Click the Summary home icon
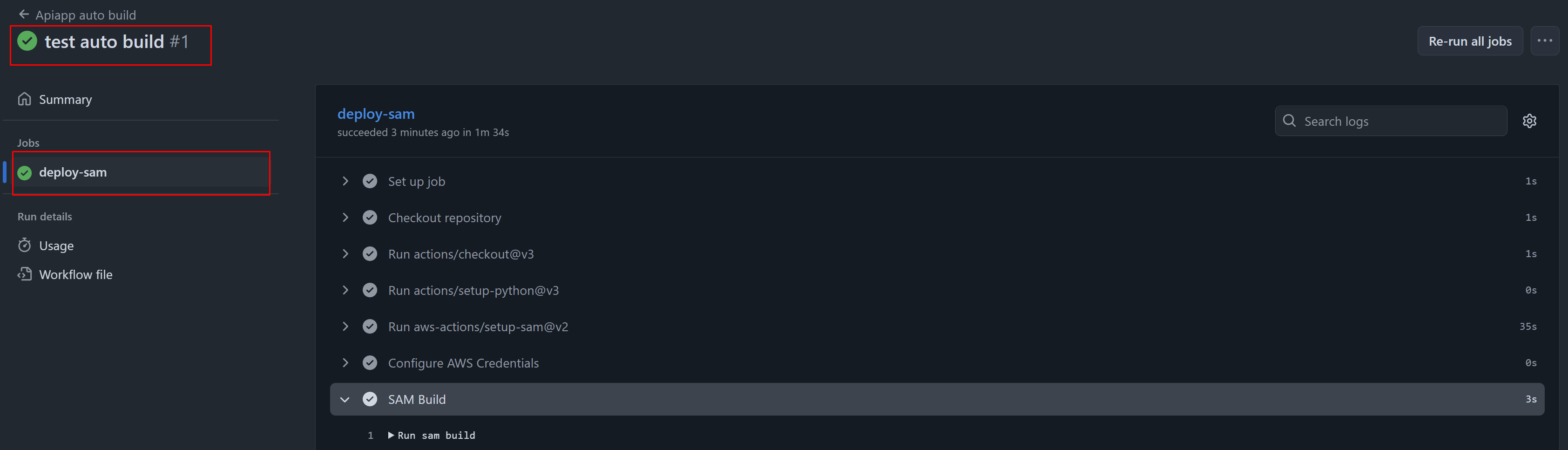 tap(24, 99)
